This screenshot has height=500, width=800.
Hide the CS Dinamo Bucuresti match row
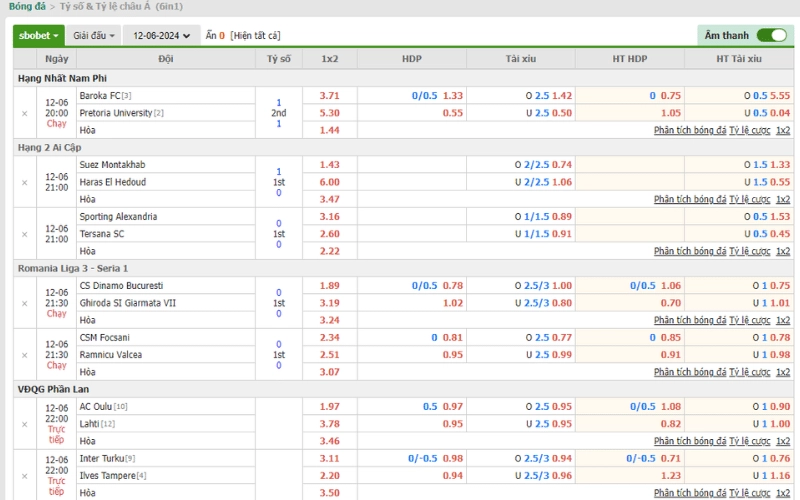point(24,303)
